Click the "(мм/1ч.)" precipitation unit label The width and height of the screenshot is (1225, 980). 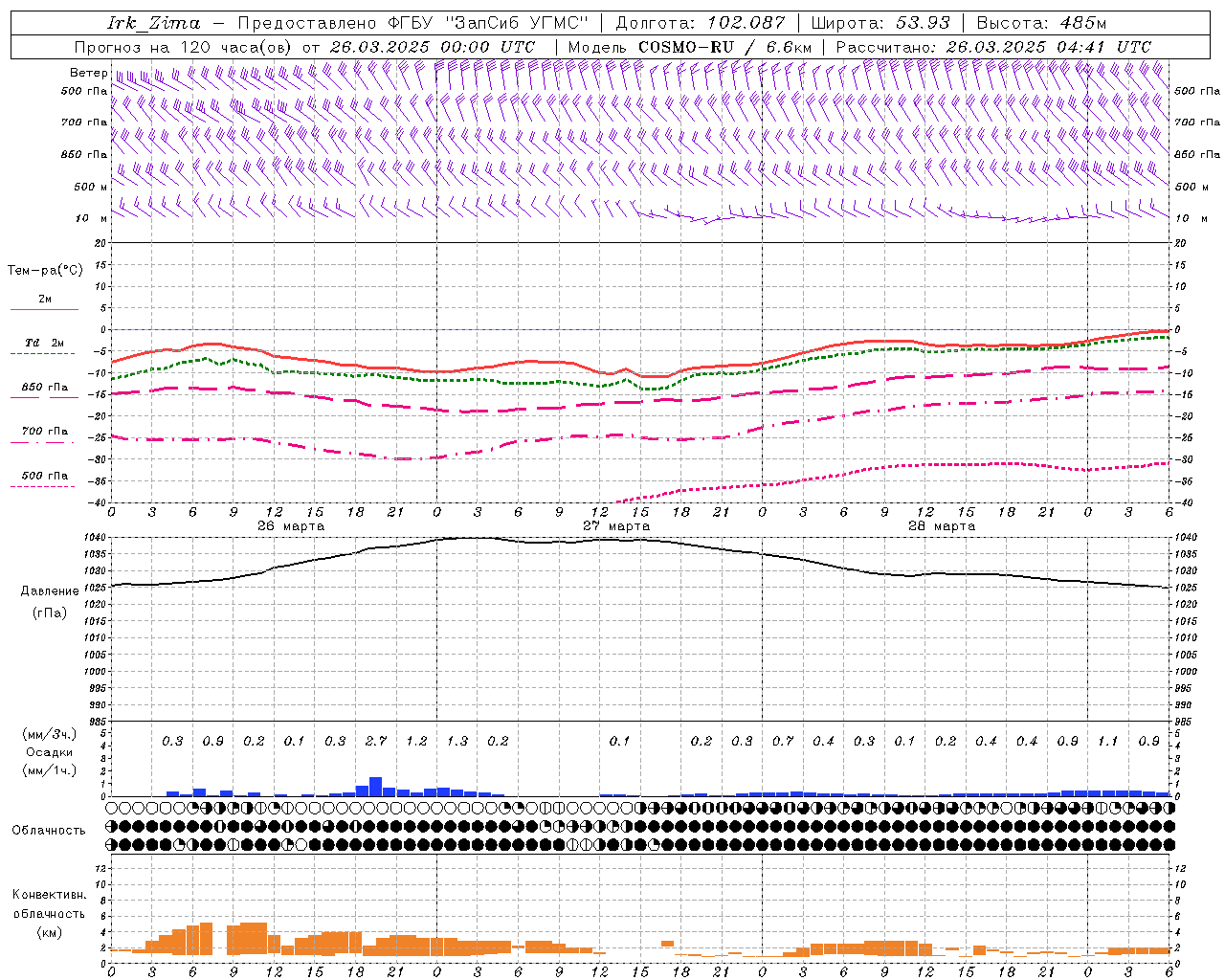click(50, 770)
